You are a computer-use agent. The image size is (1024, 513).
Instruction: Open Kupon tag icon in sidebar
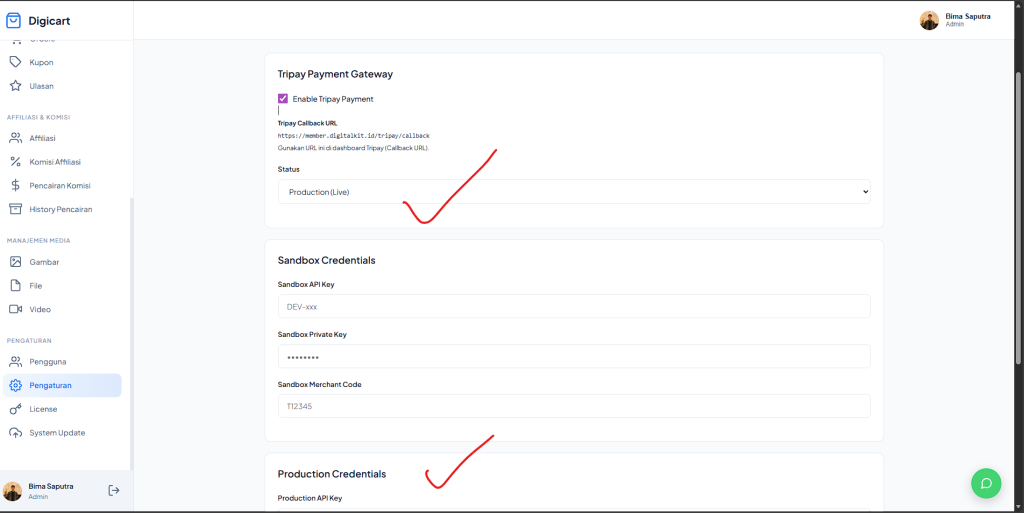15,62
